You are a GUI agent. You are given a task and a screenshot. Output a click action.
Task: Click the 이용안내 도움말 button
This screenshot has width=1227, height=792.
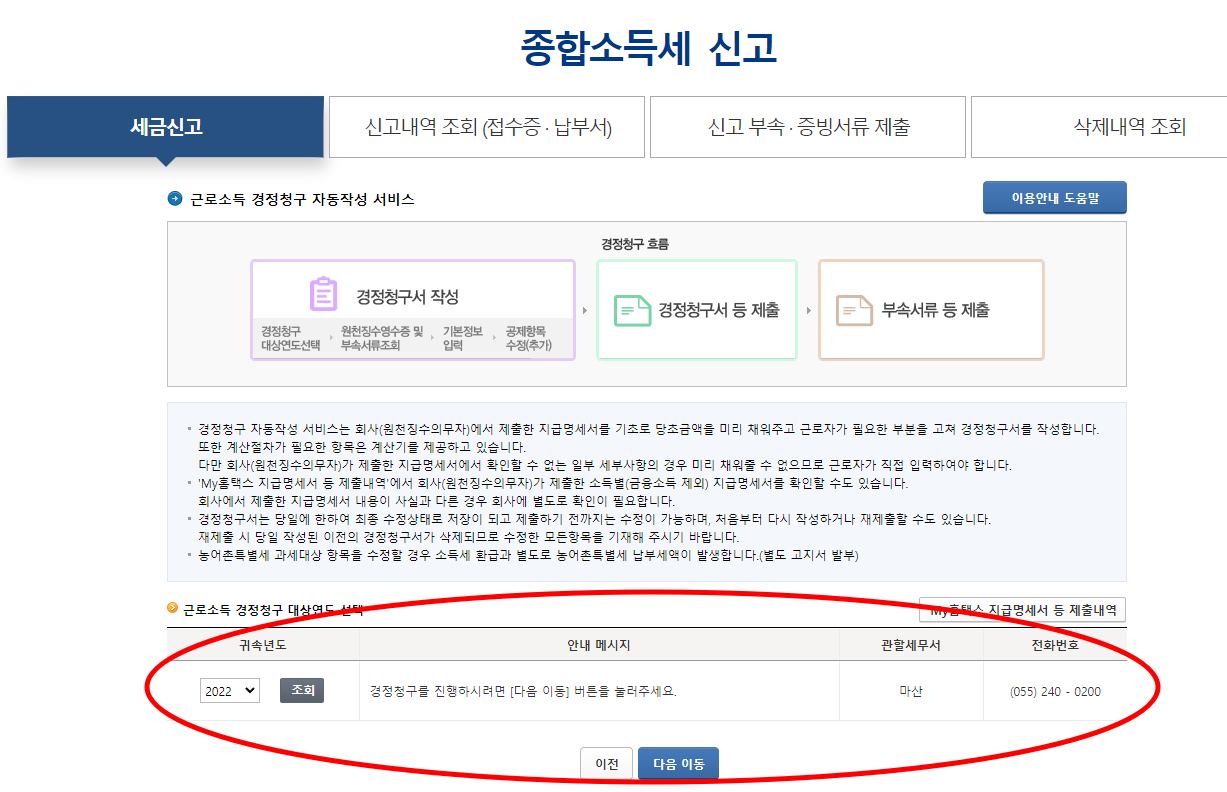pos(1054,198)
